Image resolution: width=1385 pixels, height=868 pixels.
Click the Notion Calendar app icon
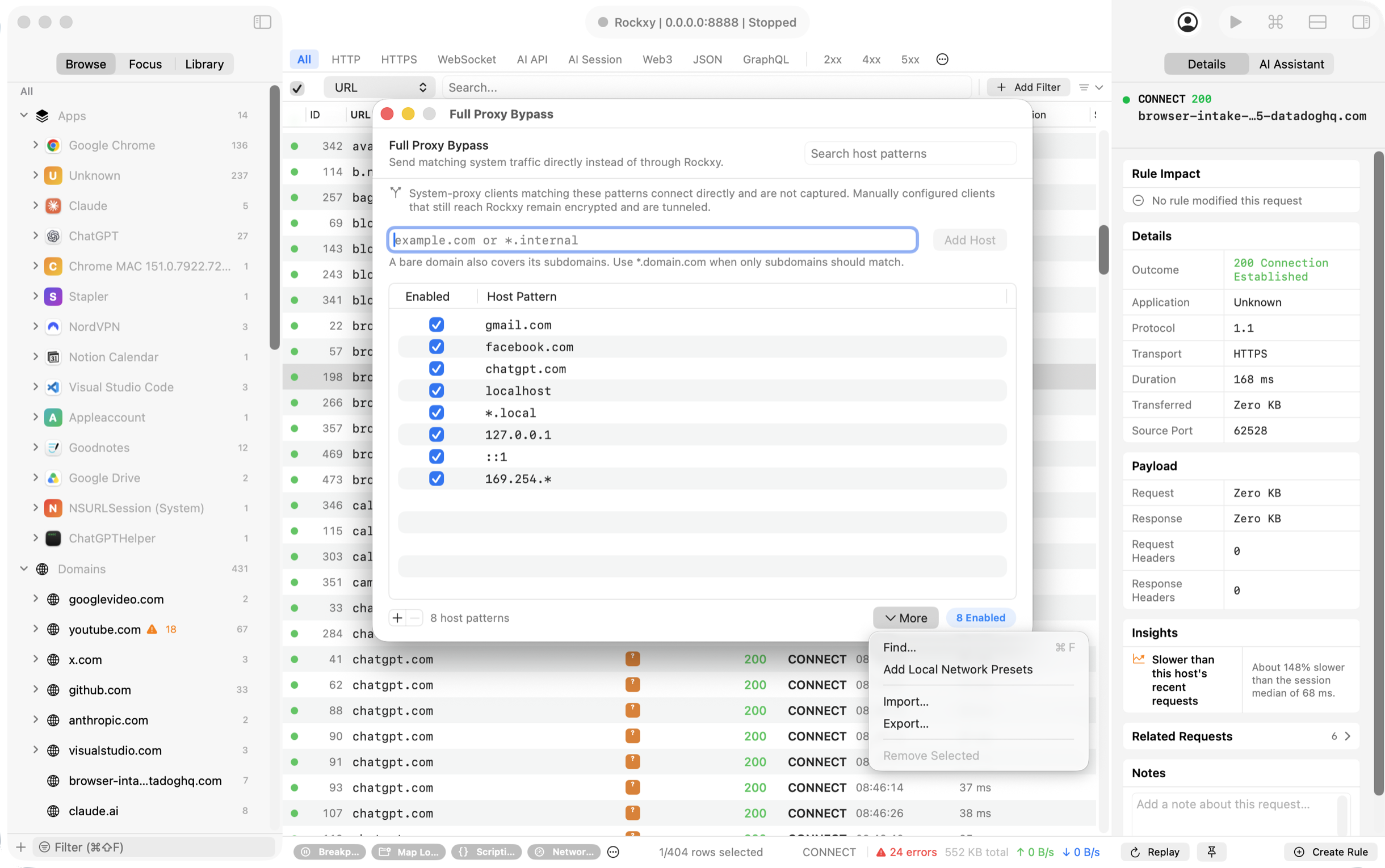point(53,357)
